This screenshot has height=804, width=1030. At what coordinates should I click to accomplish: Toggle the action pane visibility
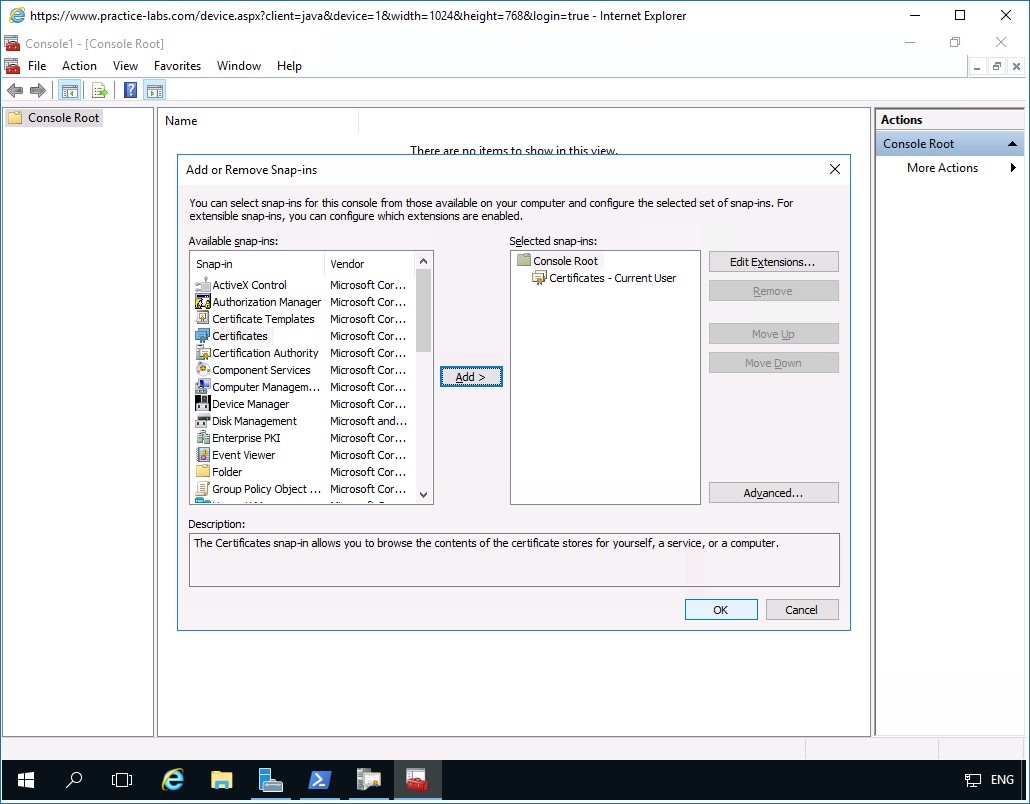pyautogui.click(x=154, y=89)
